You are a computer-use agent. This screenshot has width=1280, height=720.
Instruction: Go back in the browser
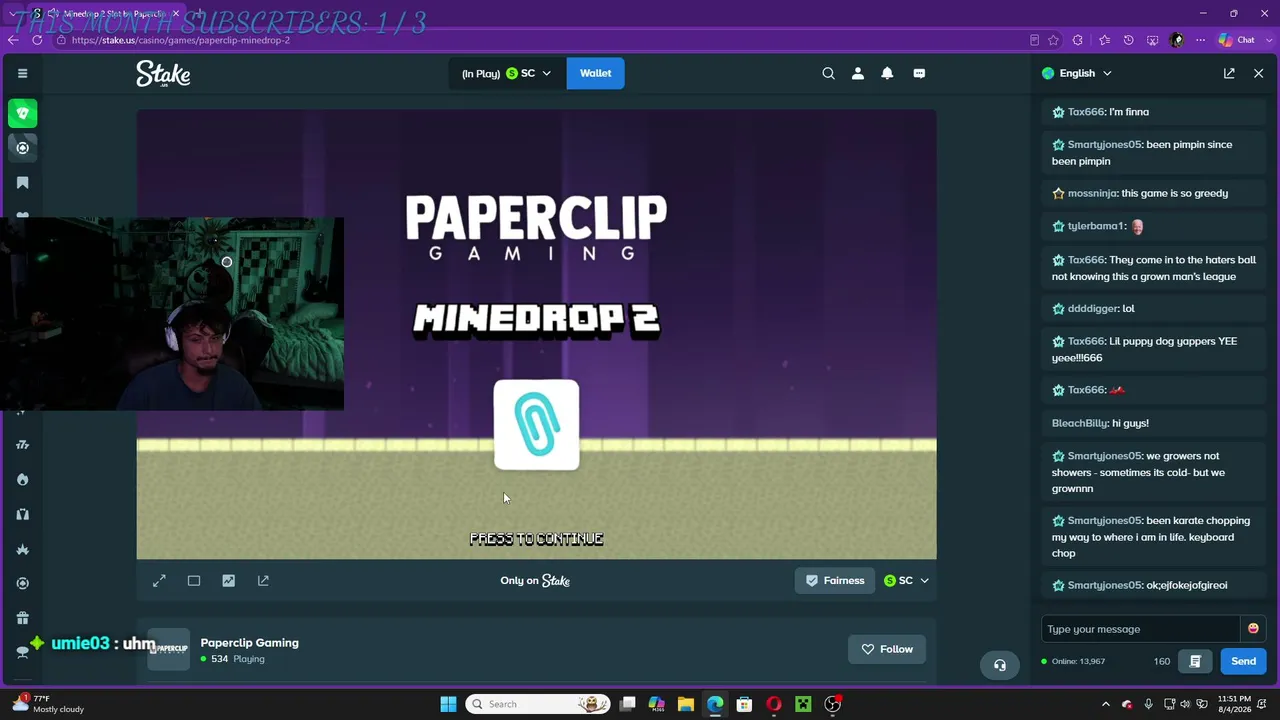pyautogui.click(x=12, y=40)
